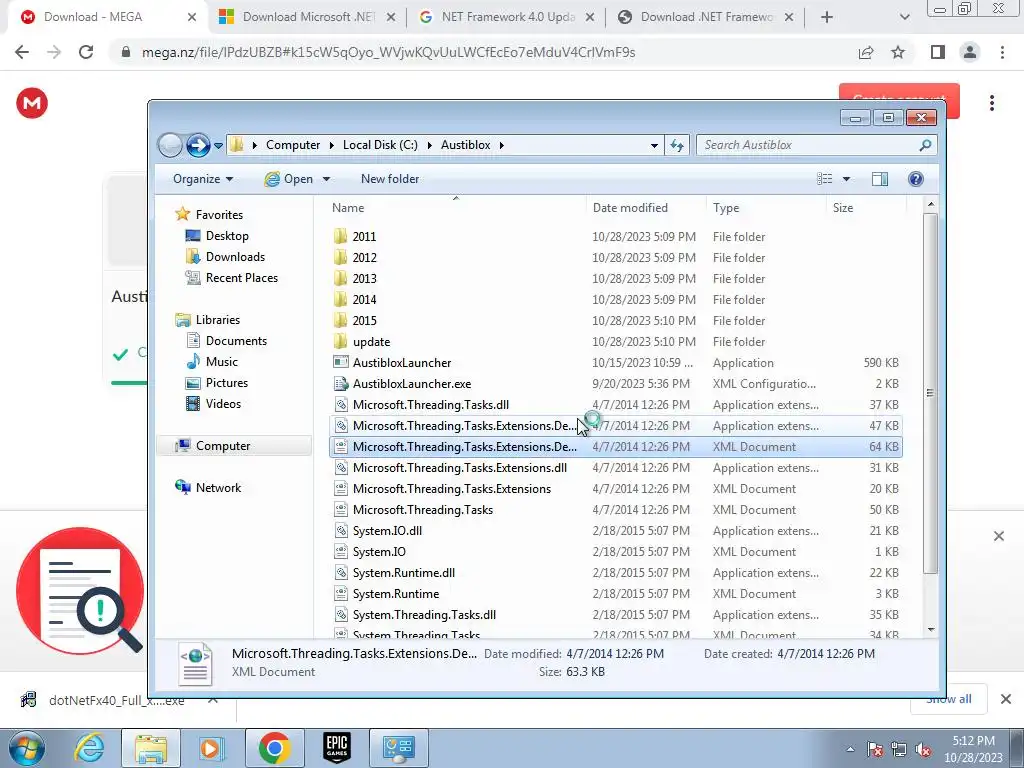
Task: Create a New folder
Action: click(390, 179)
